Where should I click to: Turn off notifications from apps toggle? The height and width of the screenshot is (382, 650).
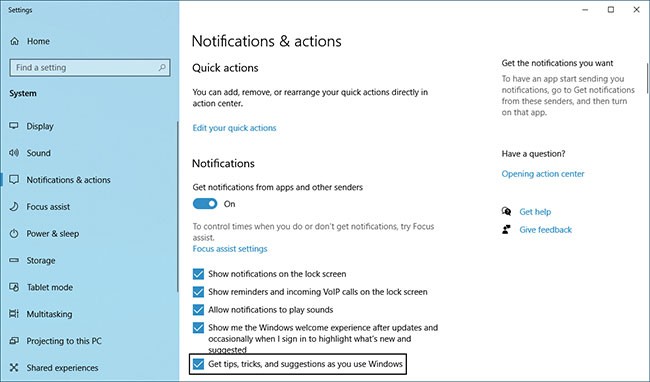(205, 204)
